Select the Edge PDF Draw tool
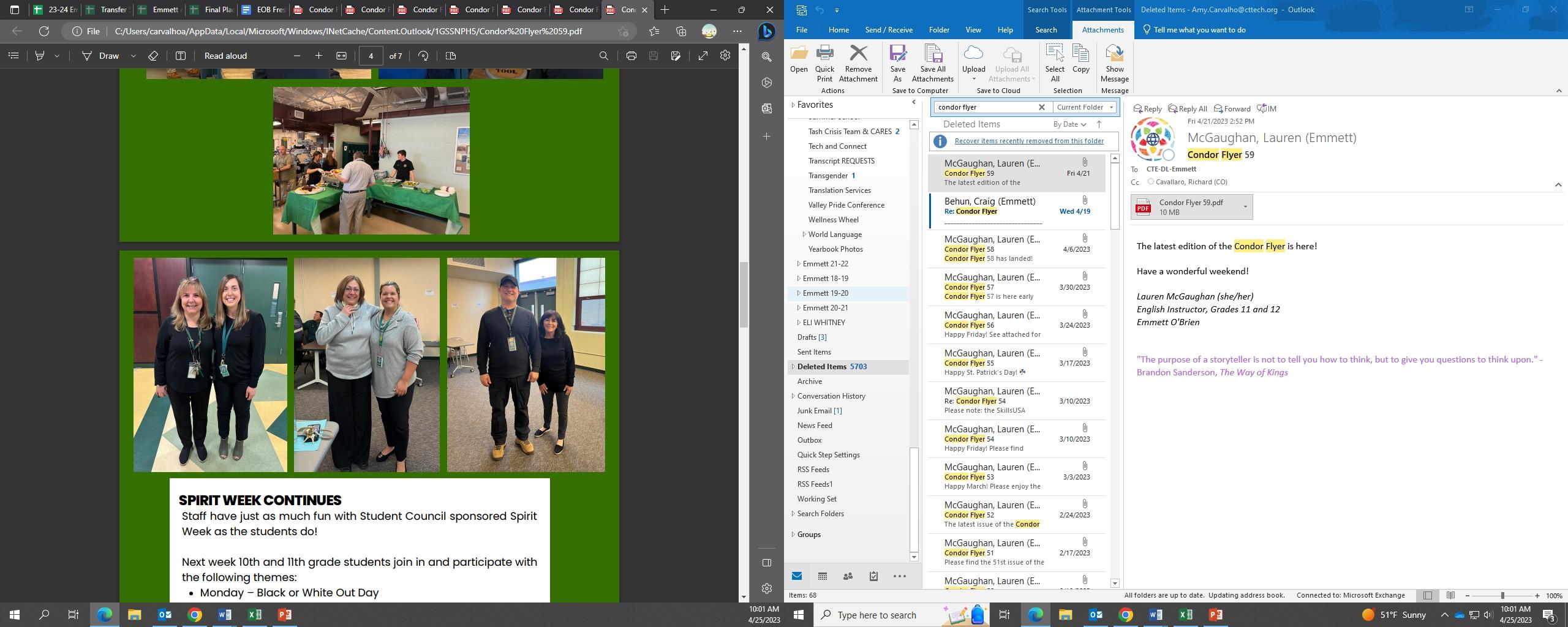Screen dimensions: 1568x627 tap(101, 56)
